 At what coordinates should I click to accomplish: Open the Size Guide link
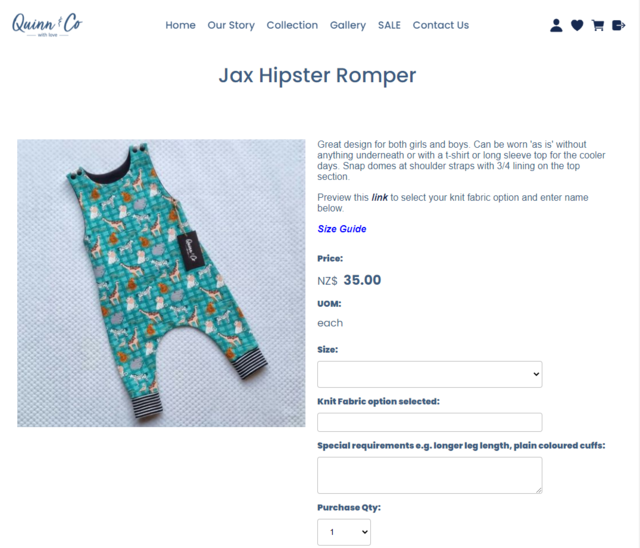(x=342, y=229)
